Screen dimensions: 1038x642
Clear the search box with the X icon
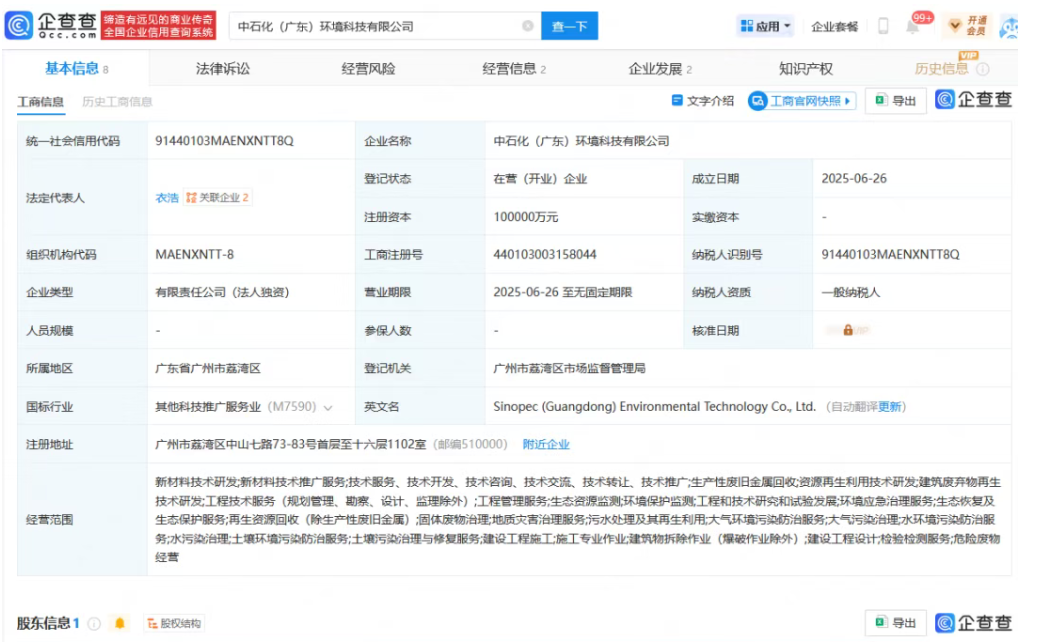point(528,26)
